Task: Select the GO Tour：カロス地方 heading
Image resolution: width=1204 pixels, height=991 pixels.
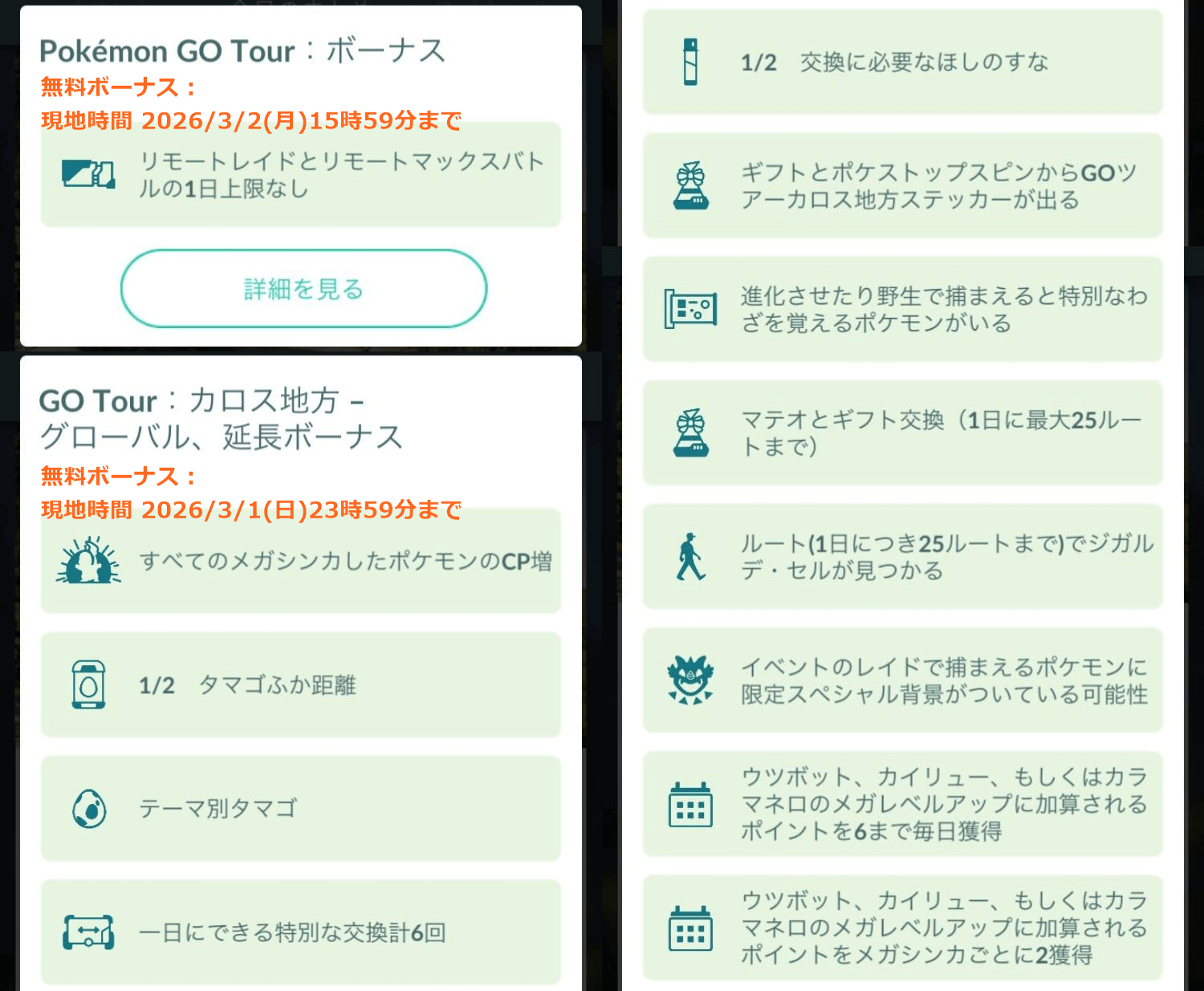Action: tap(221, 418)
